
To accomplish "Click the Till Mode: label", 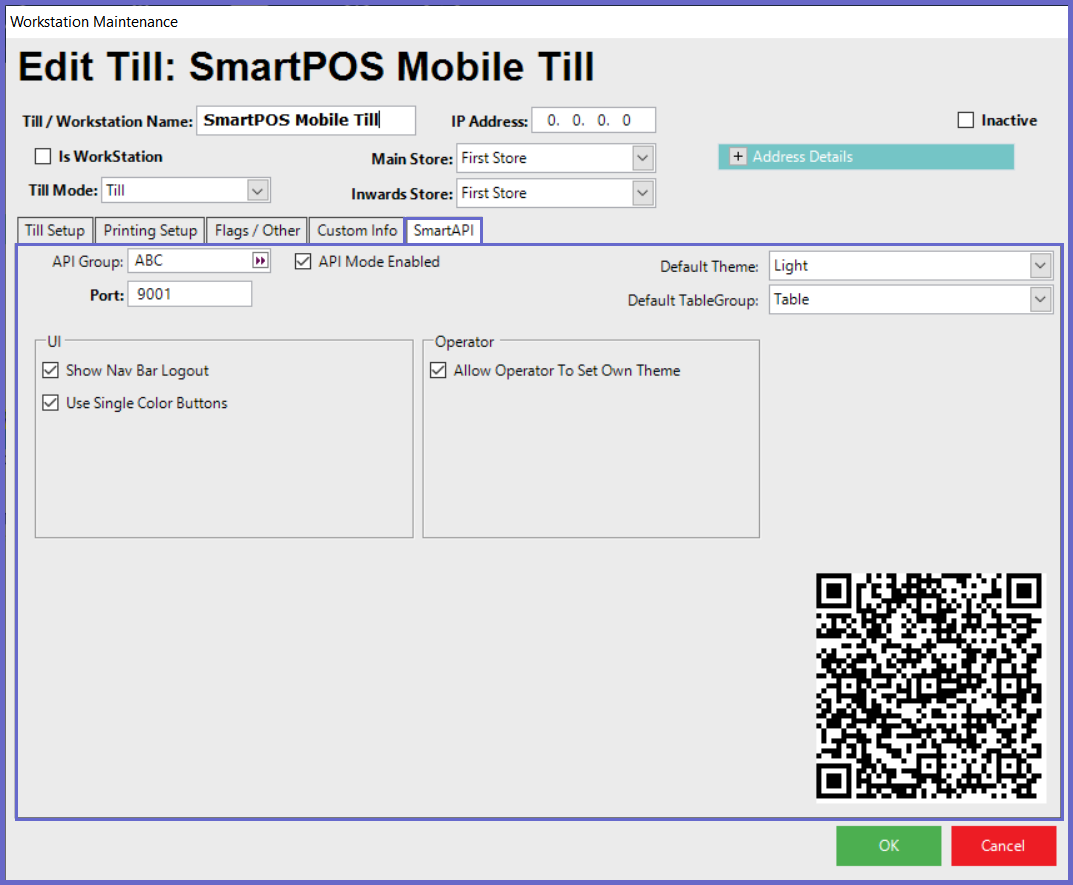I will click(63, 190).
